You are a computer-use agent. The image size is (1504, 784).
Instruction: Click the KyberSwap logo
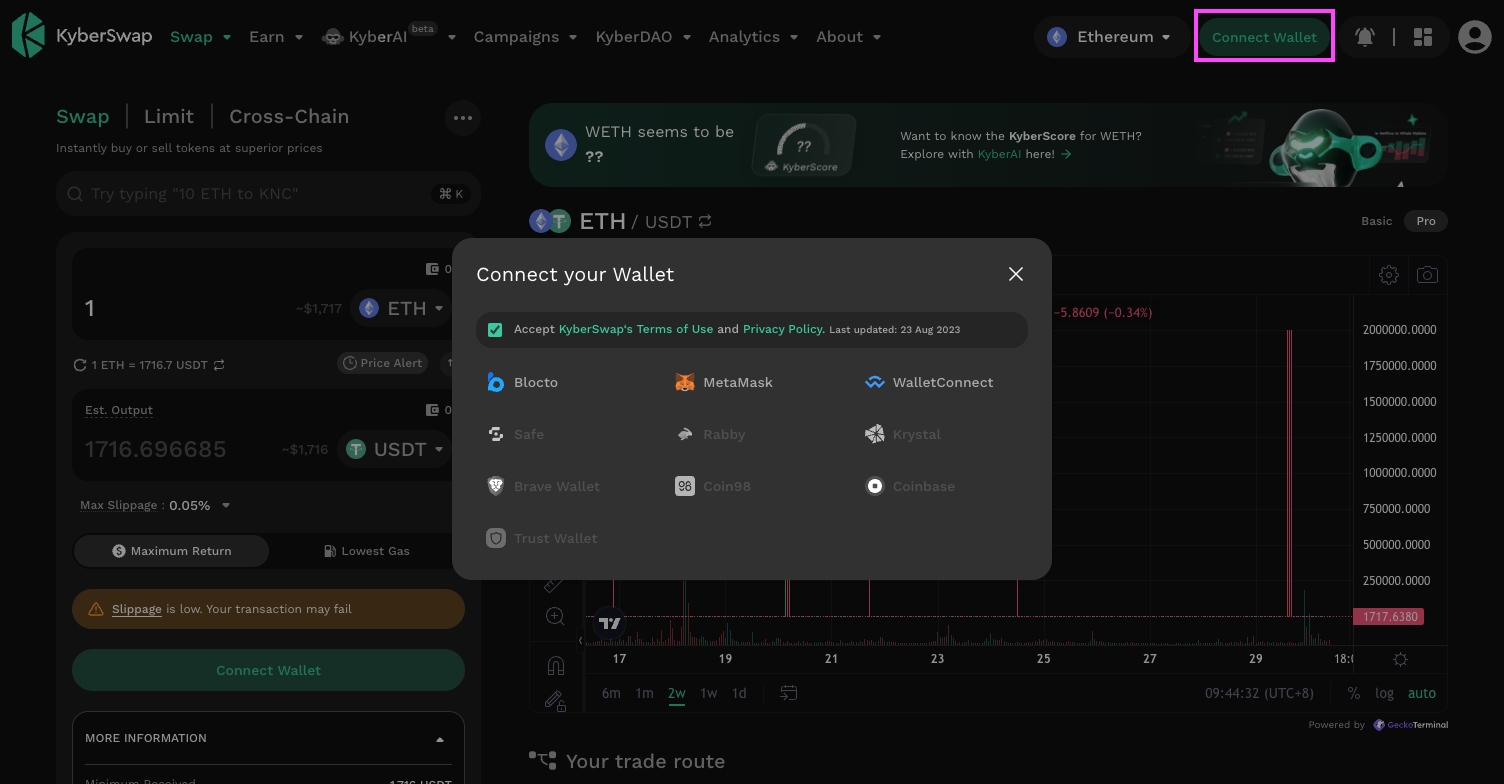click(82, 36)
